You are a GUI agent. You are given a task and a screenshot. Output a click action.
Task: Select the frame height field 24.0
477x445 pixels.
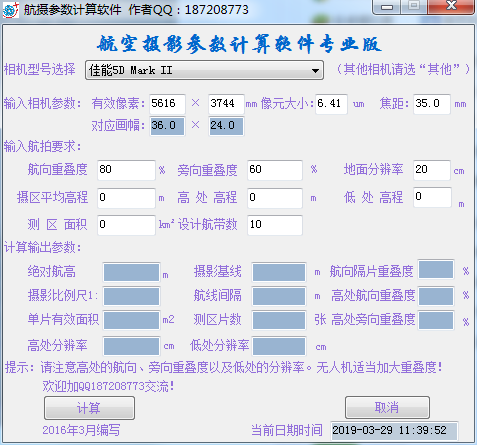pos(226,126)
